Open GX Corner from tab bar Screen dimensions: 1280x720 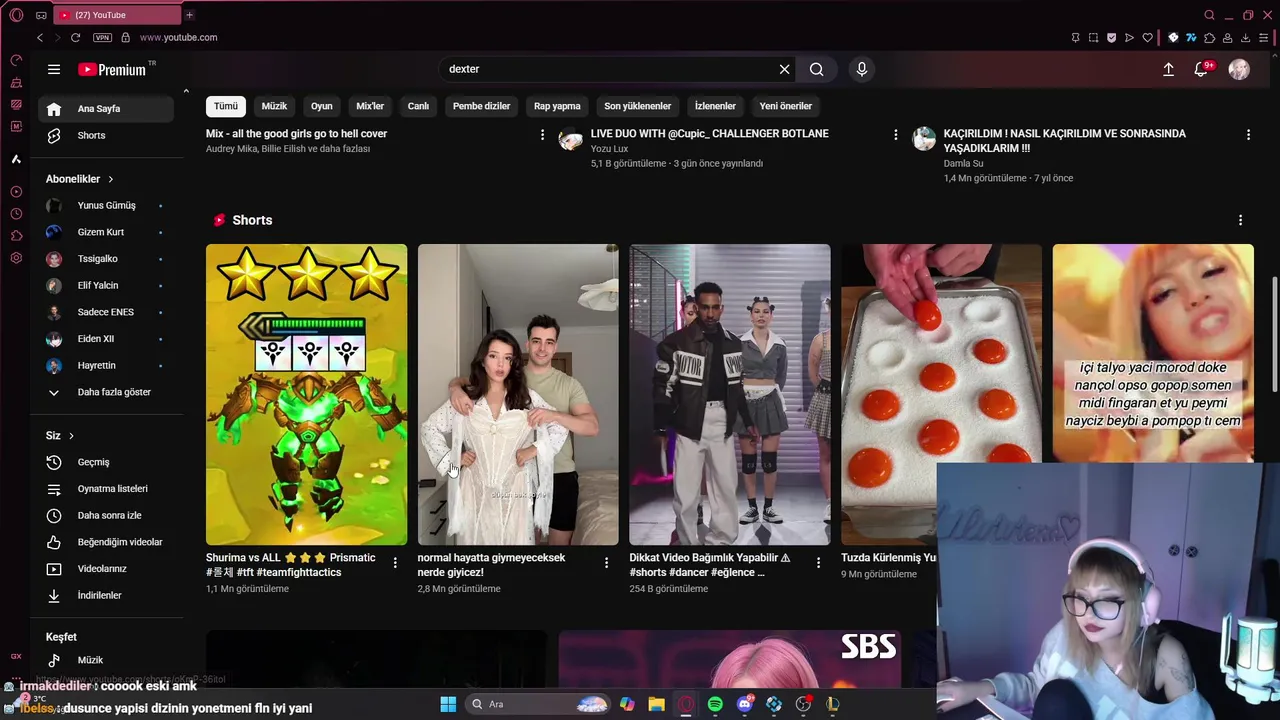coord(41,15)
